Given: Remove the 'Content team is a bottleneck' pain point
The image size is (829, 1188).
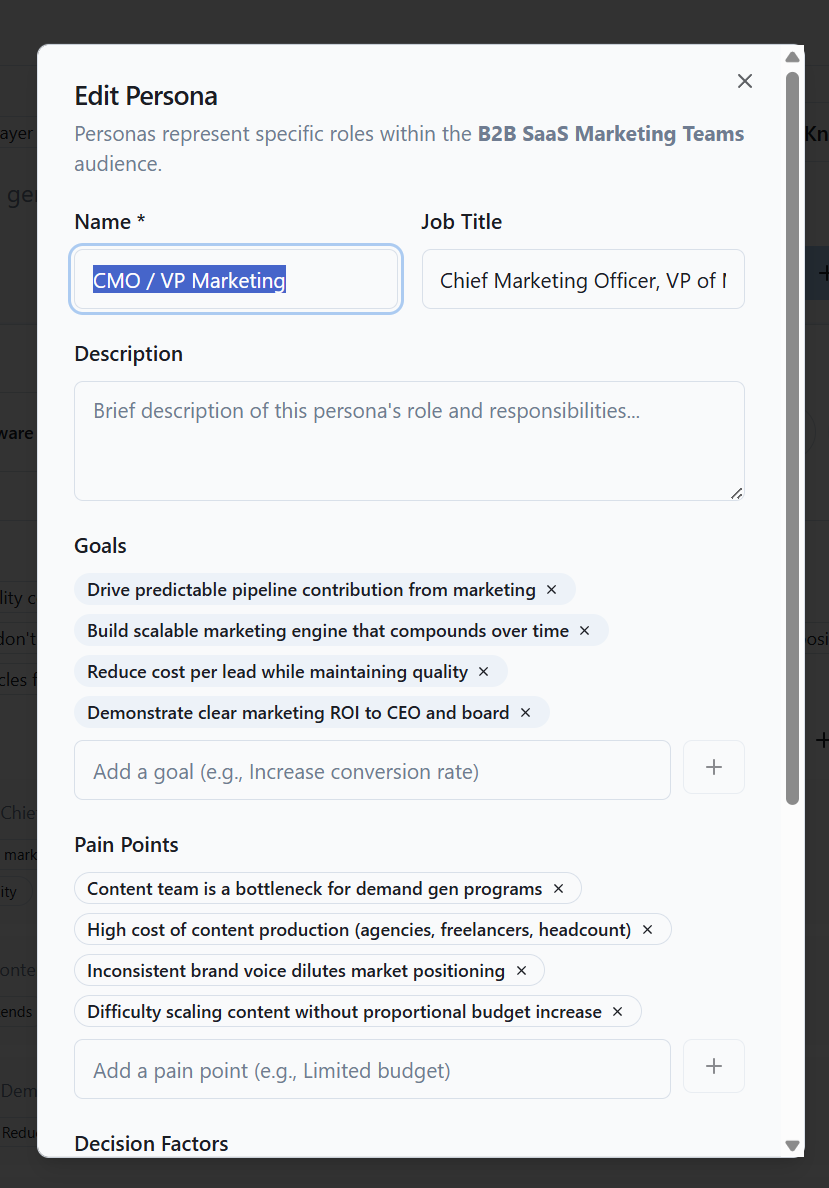Looking at the screenshot, I should point(559,889).
